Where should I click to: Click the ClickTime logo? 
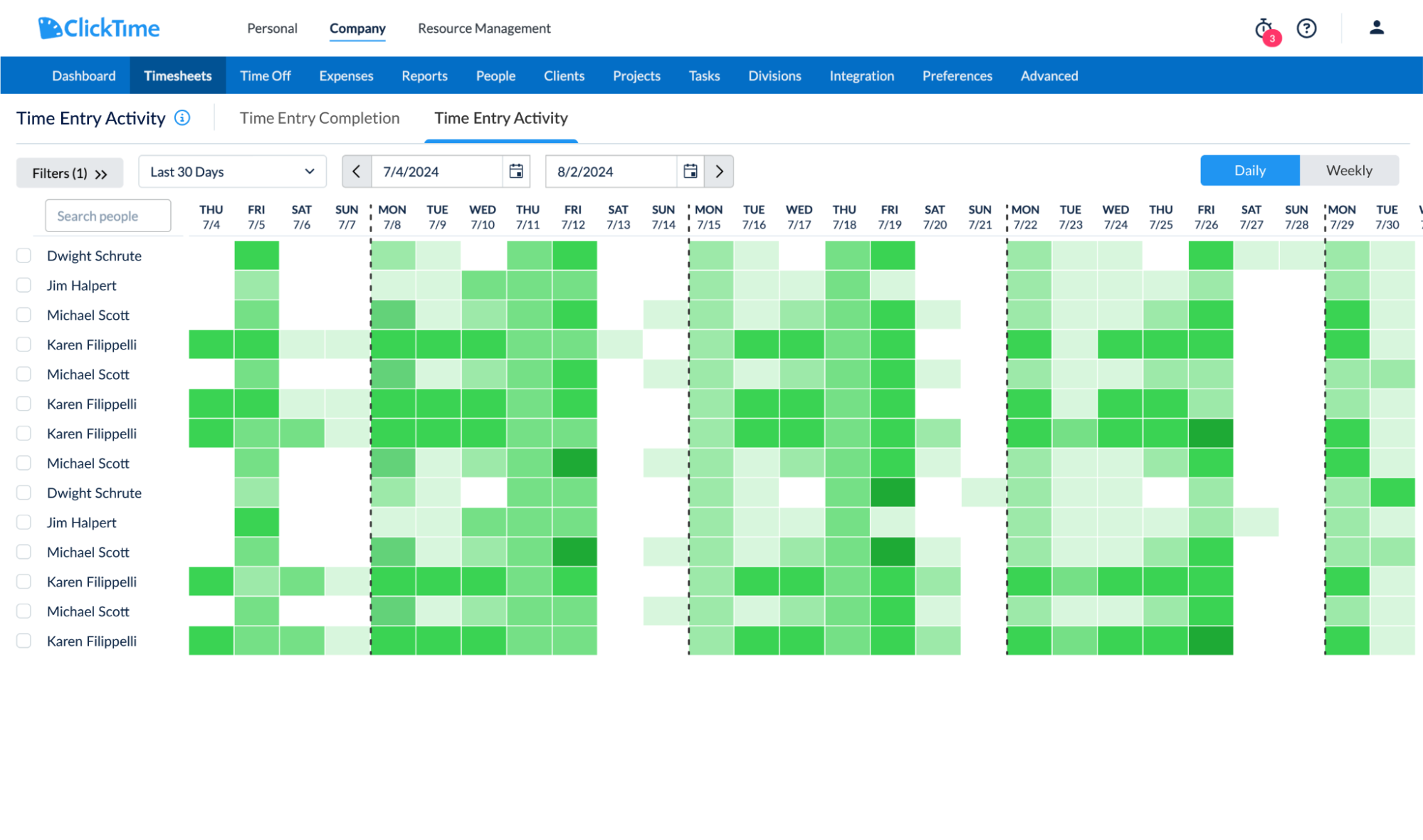point(99,28)
